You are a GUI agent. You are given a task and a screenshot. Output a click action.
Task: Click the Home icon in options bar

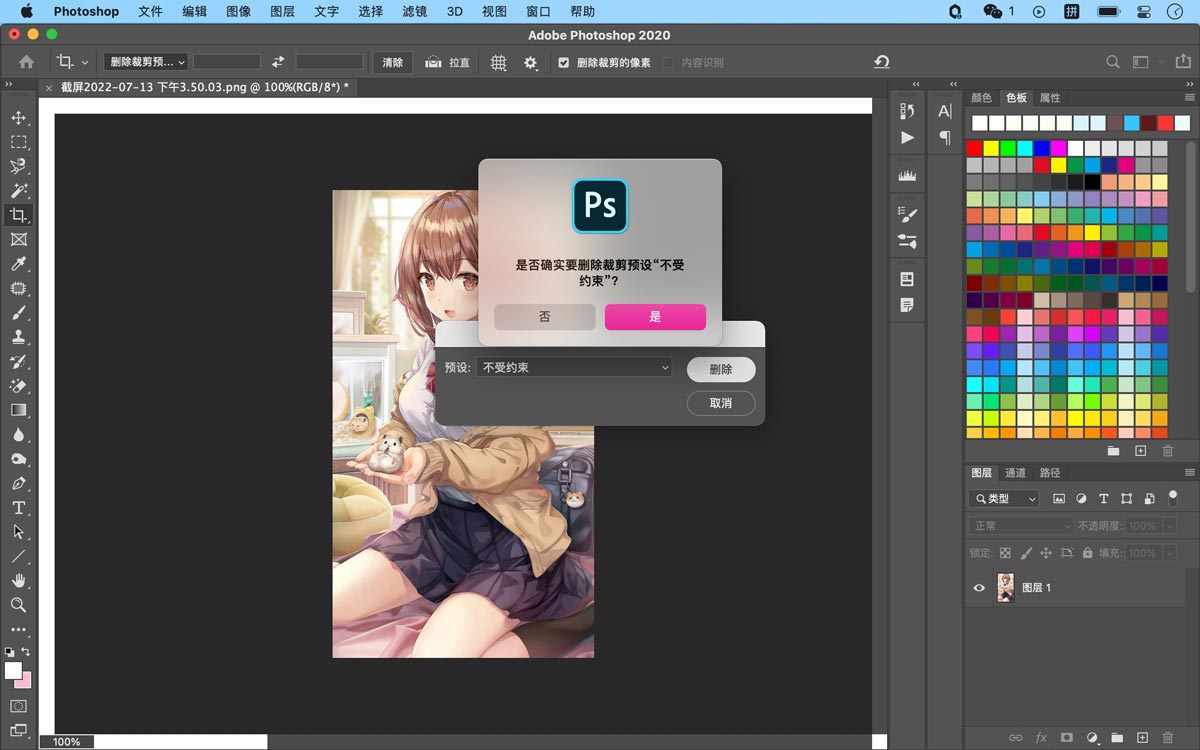click(26, 62)
